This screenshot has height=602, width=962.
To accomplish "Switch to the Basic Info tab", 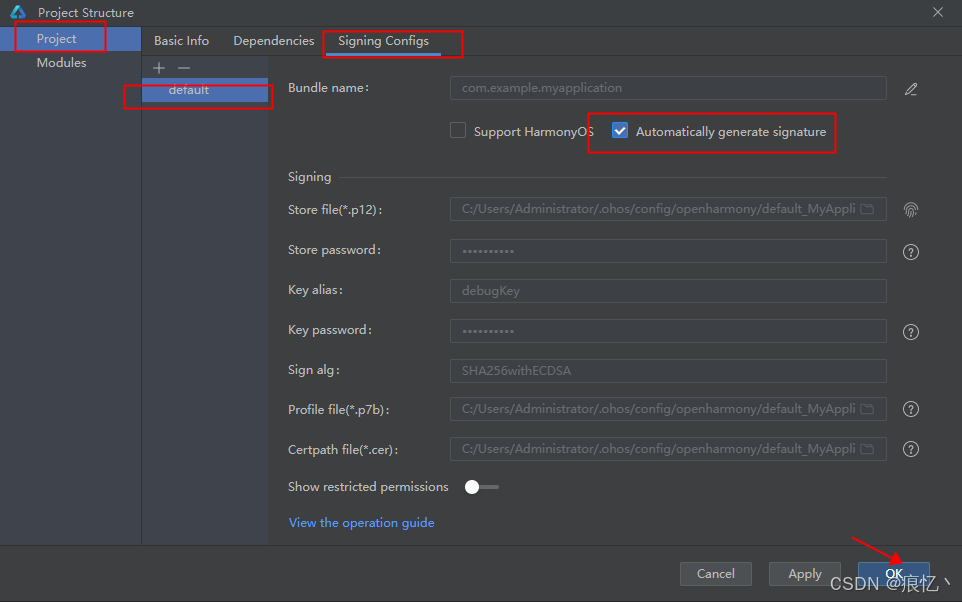I will [181, 40].
